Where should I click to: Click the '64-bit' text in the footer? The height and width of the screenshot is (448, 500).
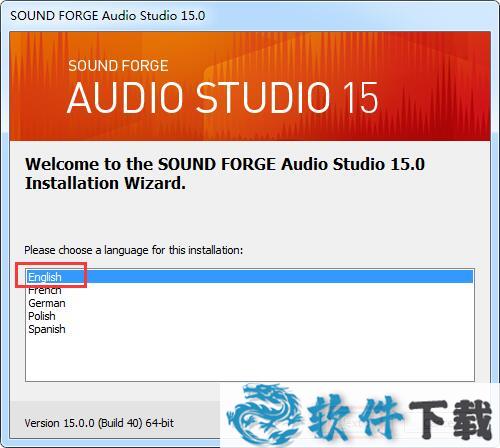click(x=160, y=423)
